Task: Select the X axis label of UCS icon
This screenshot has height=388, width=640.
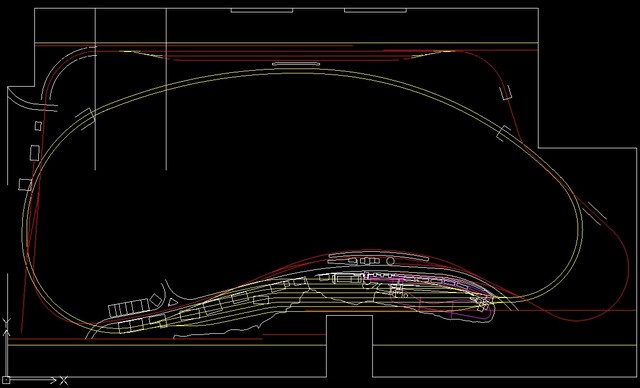Action: tap(64, 380)
